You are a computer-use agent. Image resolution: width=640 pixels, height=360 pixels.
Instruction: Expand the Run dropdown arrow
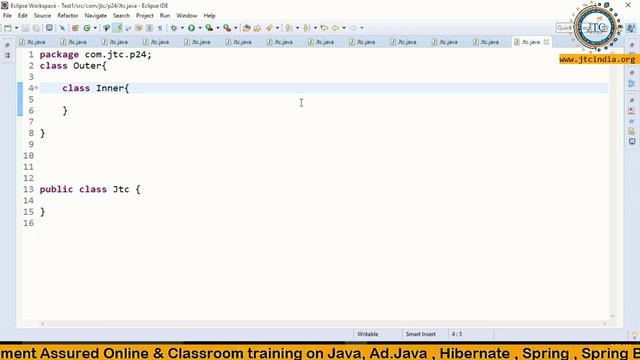tap(200, 28)
